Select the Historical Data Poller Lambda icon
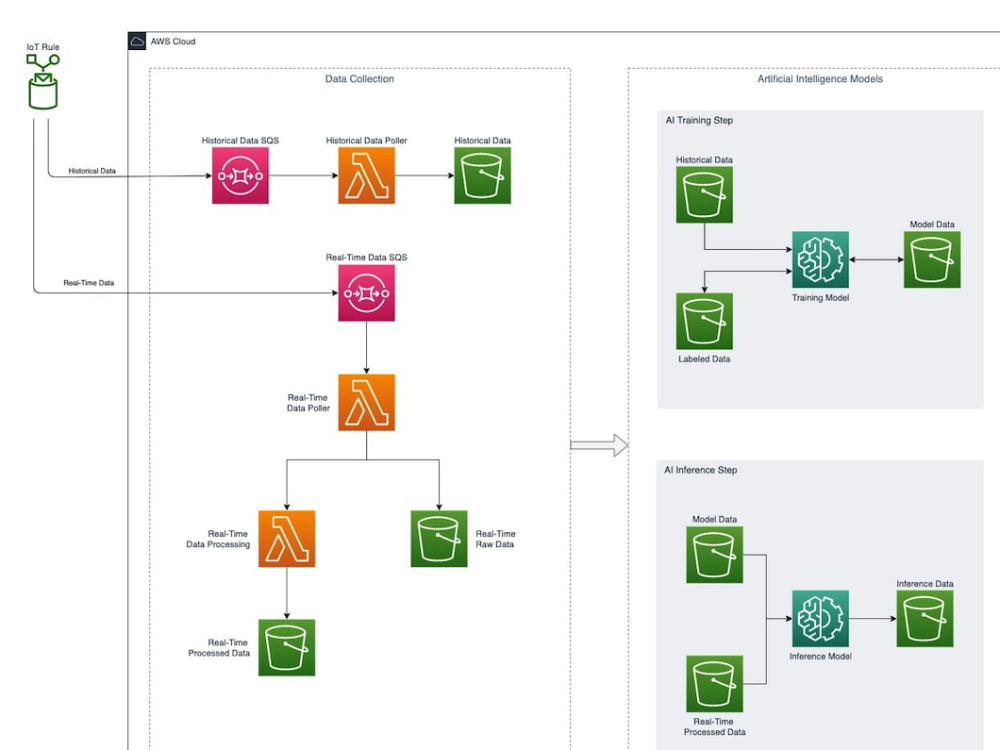 point(366,175)
